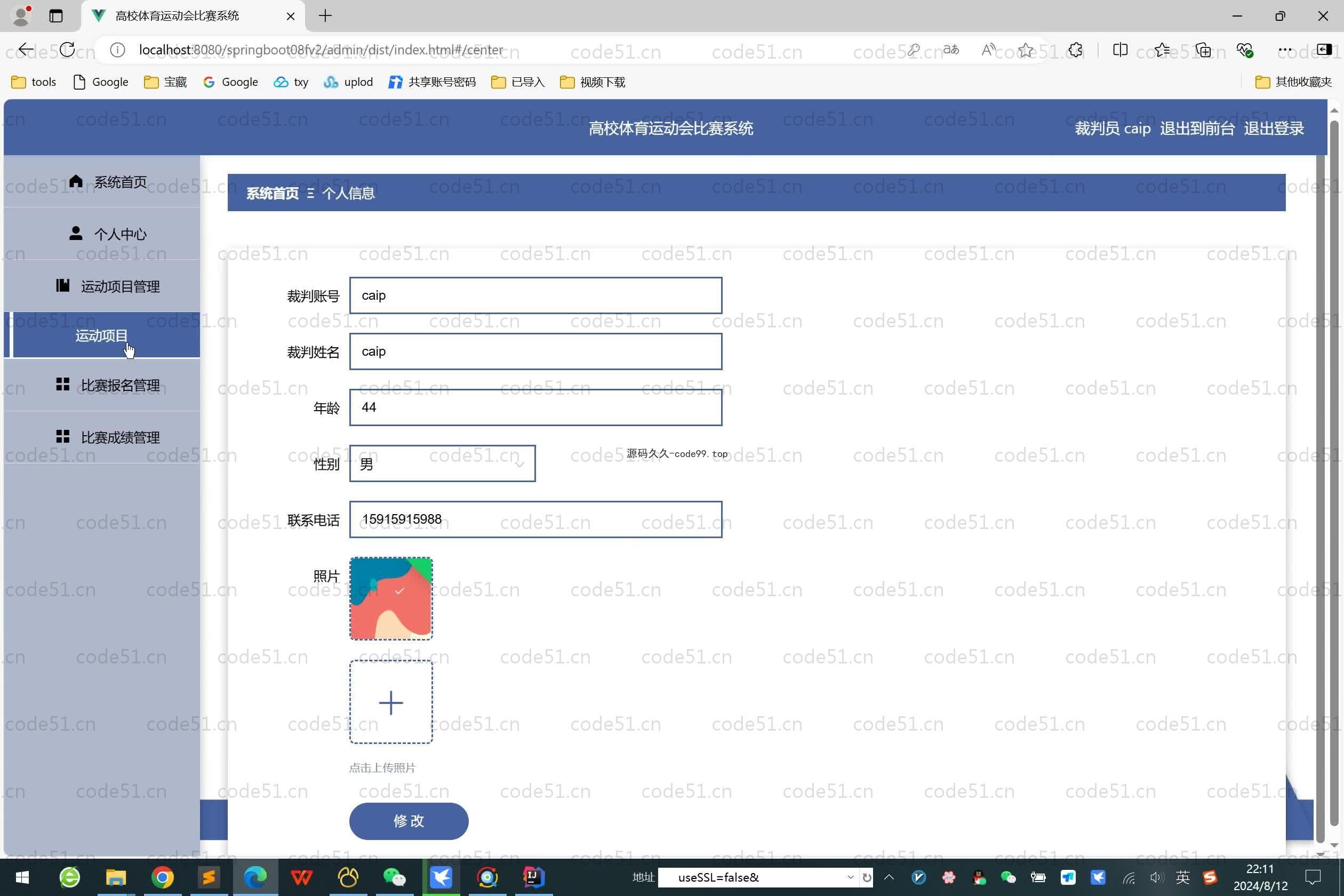This screenshot has height=896, width=1344.
Task: Expand 比赛成绩管理 sidebar menu
Action: (x=102, y=437)
